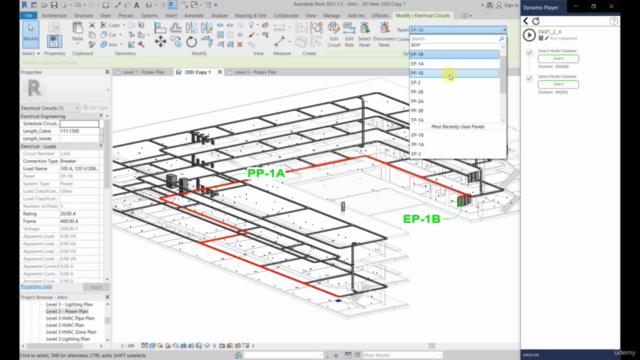
Task: Open the Paste dropdown arrow
Action: (77, 44)
